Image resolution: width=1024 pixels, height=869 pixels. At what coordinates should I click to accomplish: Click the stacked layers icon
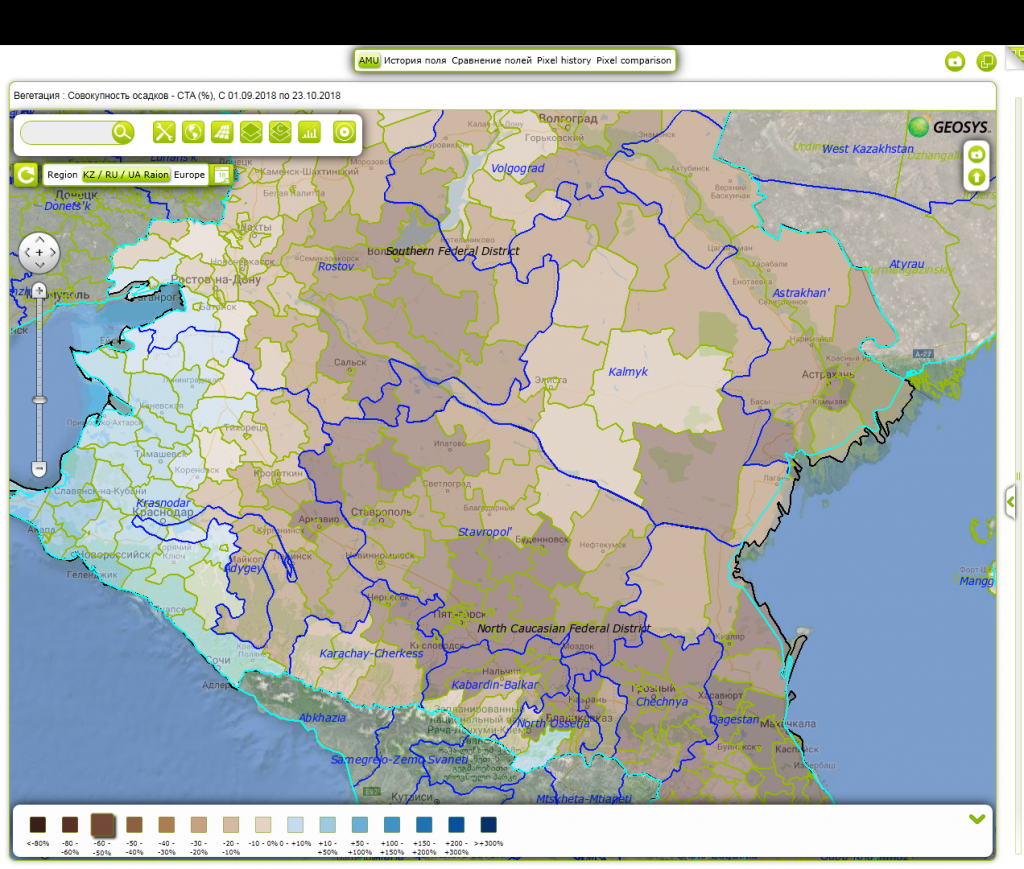point(251,133)
